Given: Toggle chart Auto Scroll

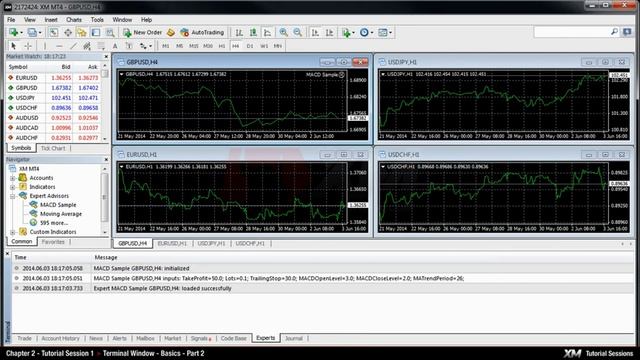Looking at the screenshot, I should (315, 32).
